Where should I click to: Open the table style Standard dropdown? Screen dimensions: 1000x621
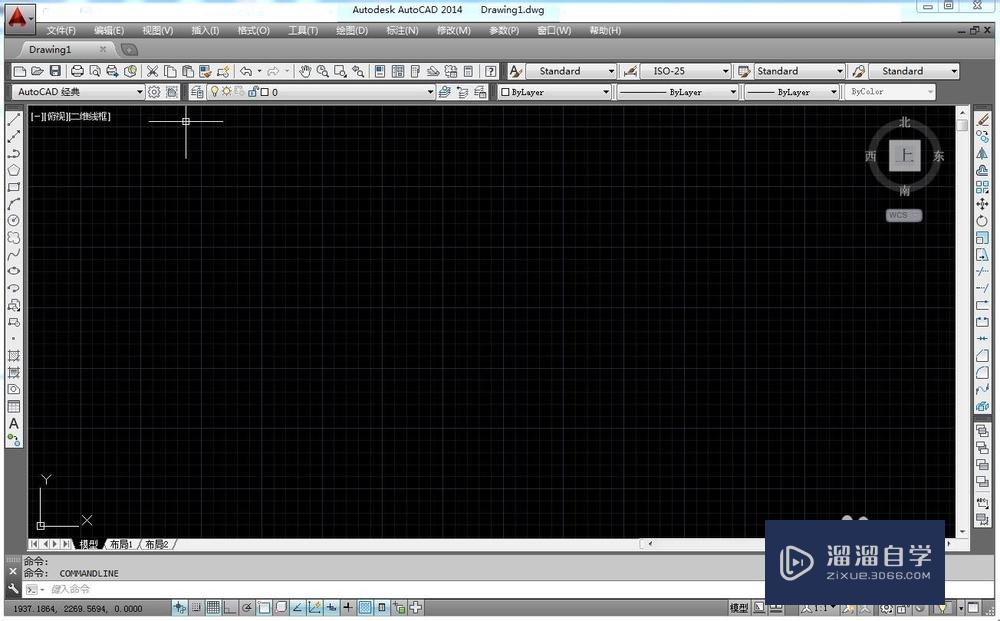(839, 71)
